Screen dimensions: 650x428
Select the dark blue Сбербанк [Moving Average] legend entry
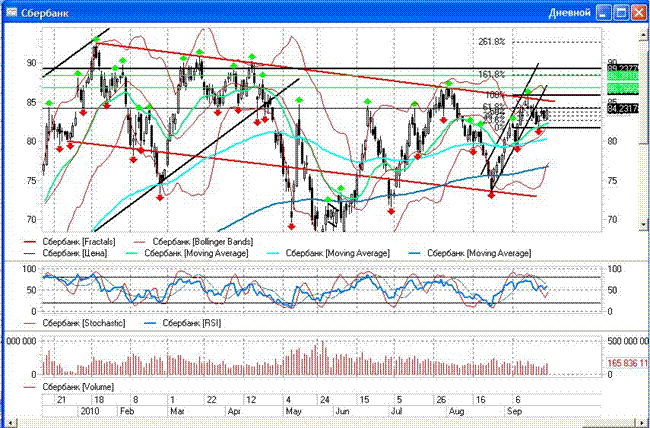pos(471,253)
